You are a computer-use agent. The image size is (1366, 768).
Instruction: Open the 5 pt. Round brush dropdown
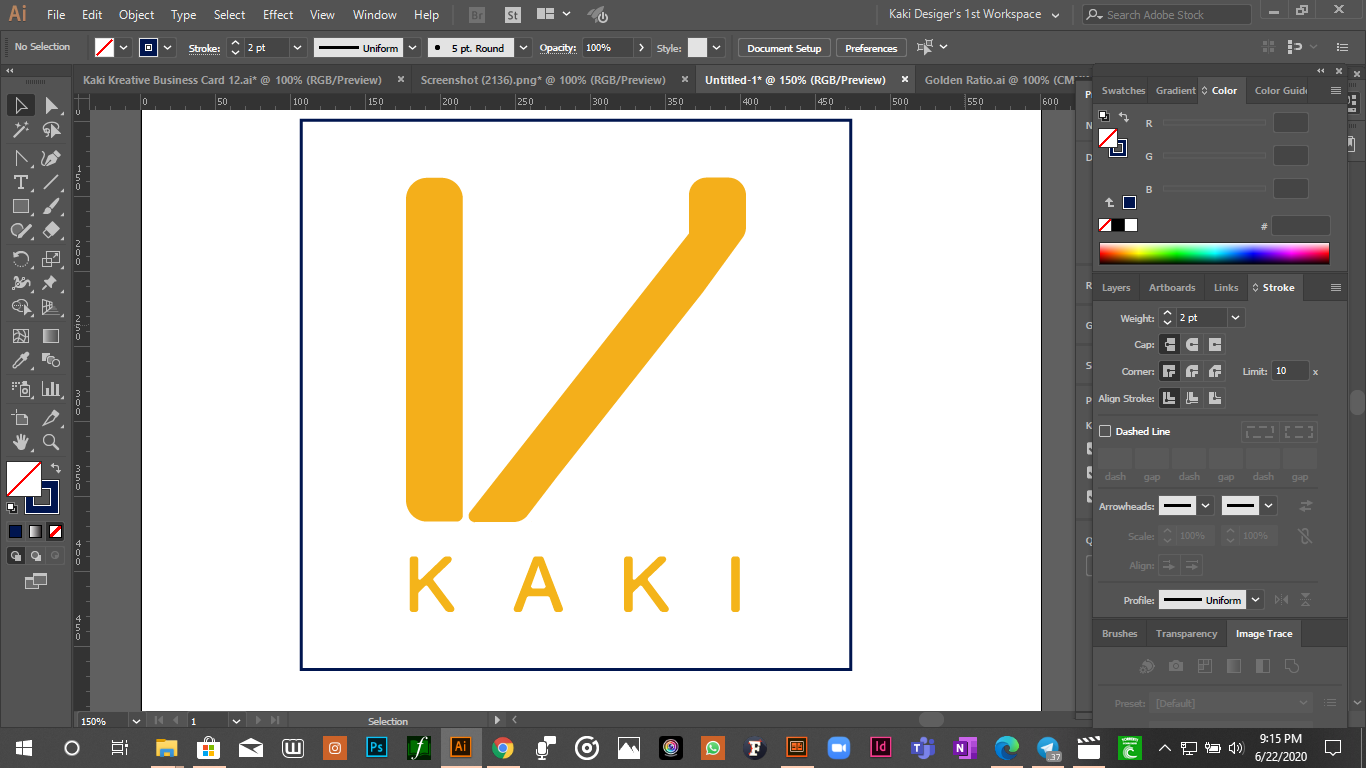pos(524,48)
